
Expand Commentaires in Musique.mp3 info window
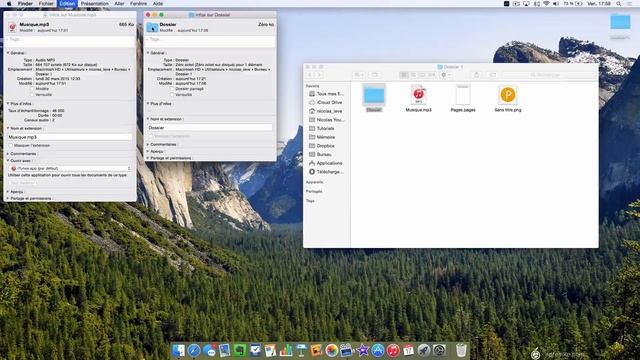click(x=8, y=154)
